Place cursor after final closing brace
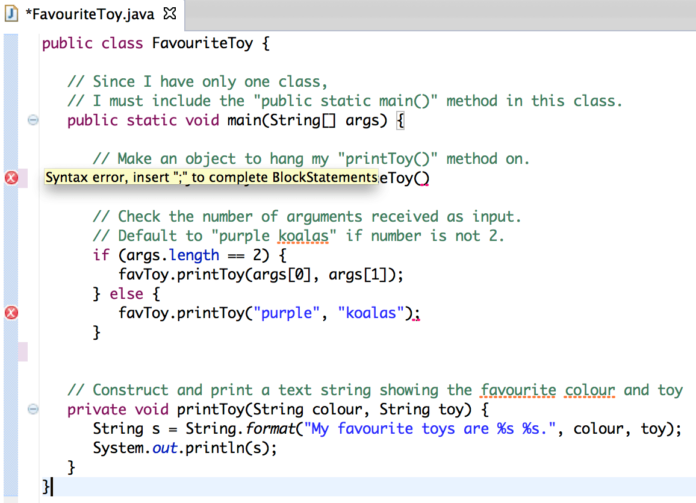Viewport: 696px width, 503px height. [52, 486]
